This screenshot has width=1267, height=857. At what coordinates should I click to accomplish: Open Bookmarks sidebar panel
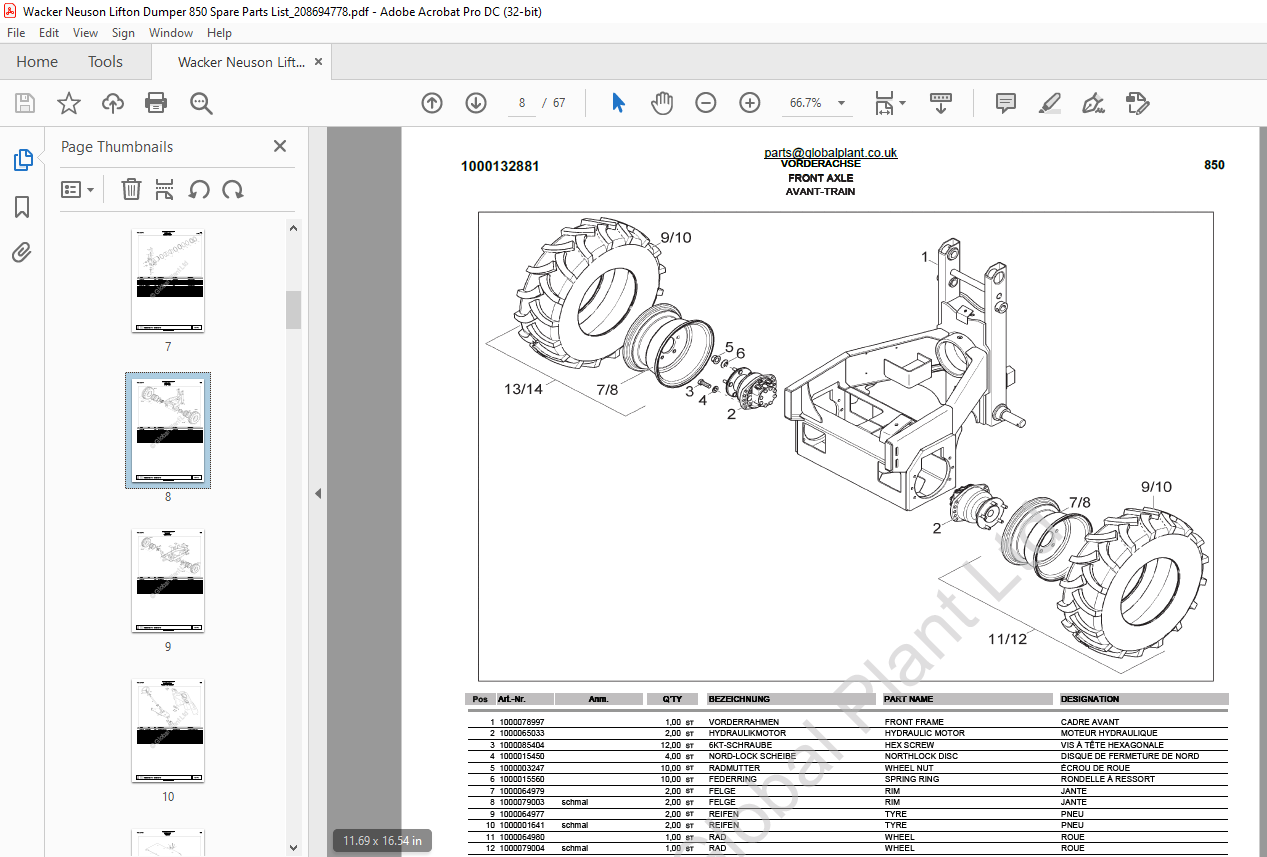[x=22, y=207]
